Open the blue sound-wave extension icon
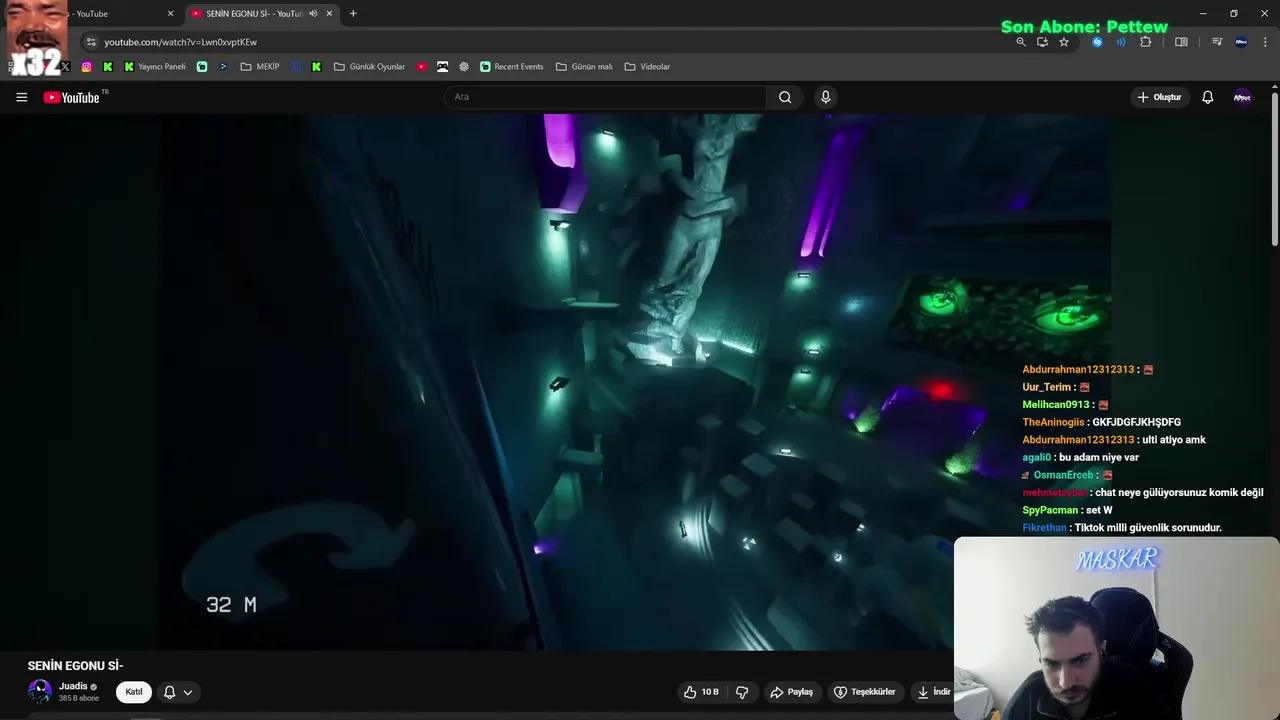 click(x=1121, y=42)
